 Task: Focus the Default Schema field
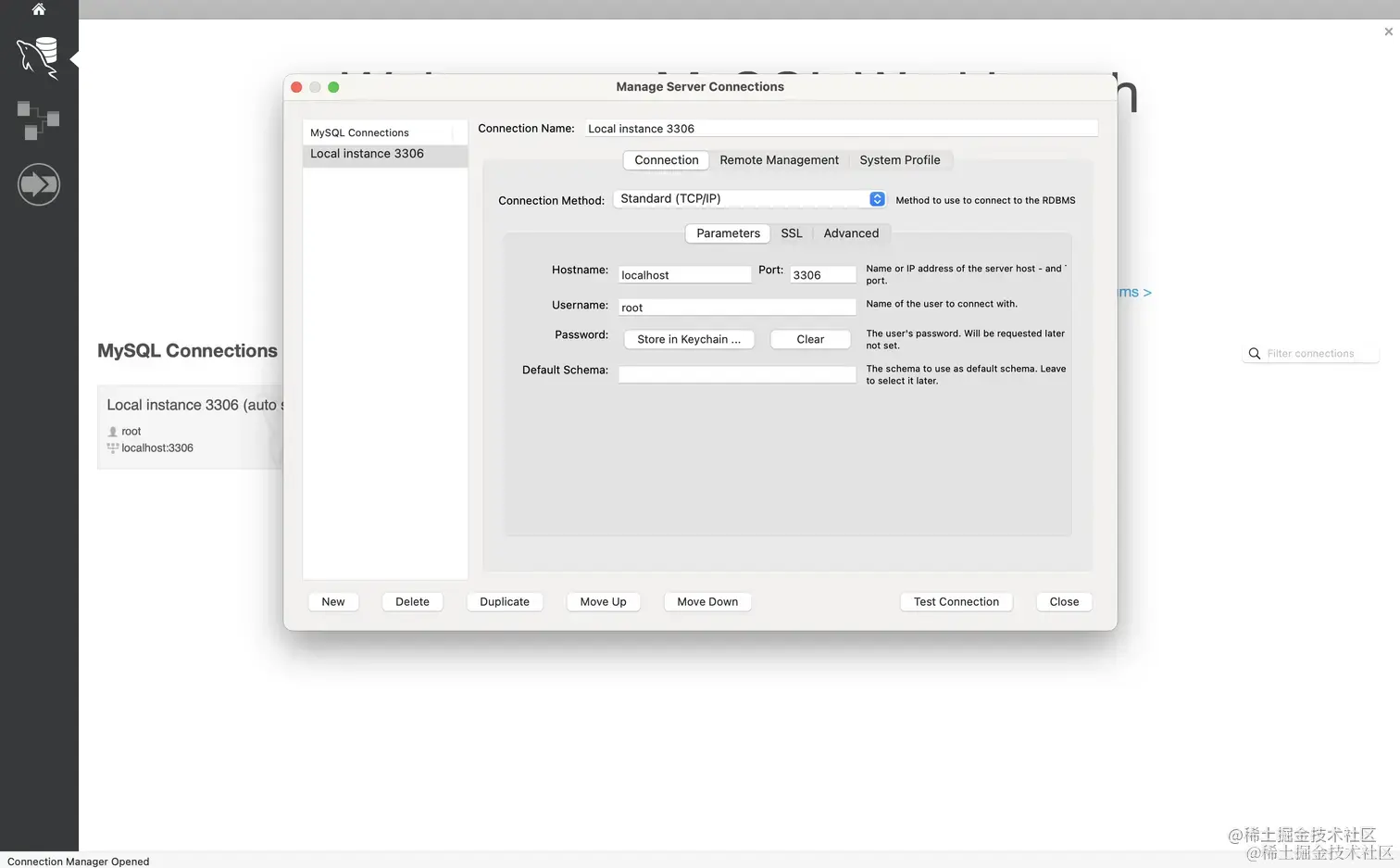coord(737,374)
